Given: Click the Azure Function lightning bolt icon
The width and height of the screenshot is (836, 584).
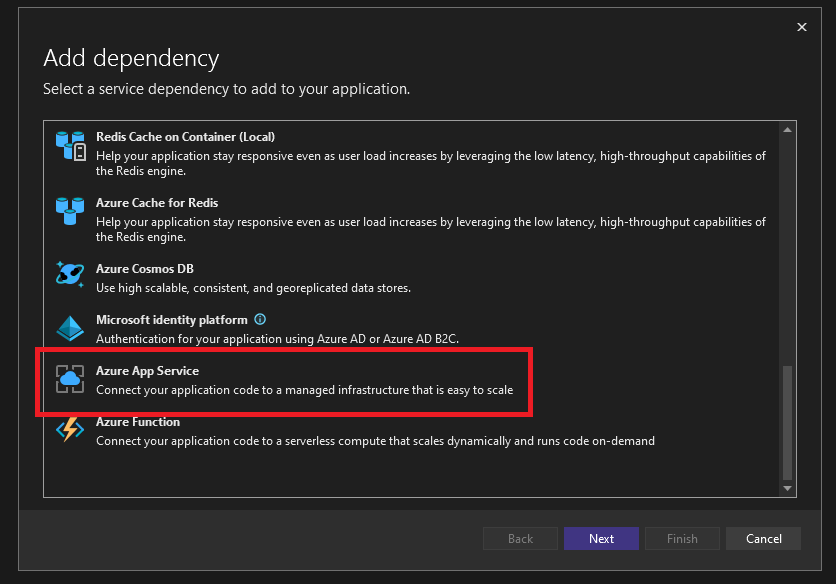Looking at the screenshot, I should (x=70, y=430).
